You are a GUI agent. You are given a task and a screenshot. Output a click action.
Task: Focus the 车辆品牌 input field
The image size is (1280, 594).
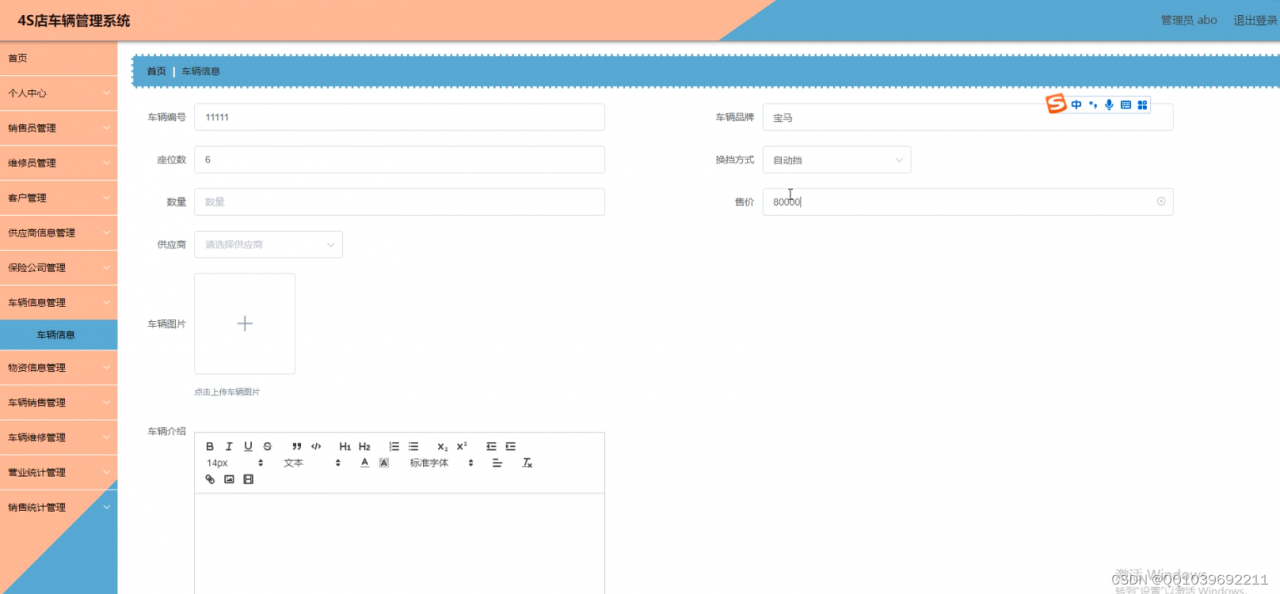[x=967, y=117]
